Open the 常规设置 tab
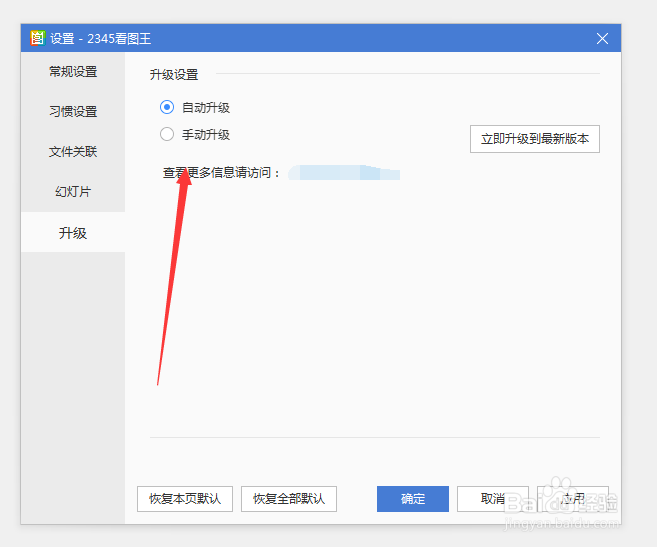 (73, 72)
